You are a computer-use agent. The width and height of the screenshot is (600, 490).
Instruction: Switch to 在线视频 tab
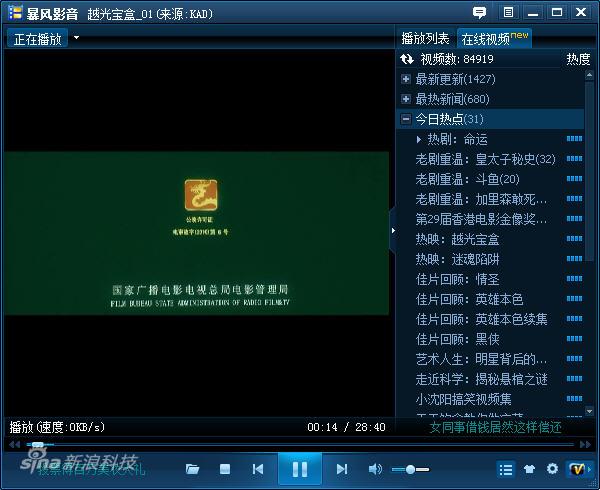click(494, 39)
